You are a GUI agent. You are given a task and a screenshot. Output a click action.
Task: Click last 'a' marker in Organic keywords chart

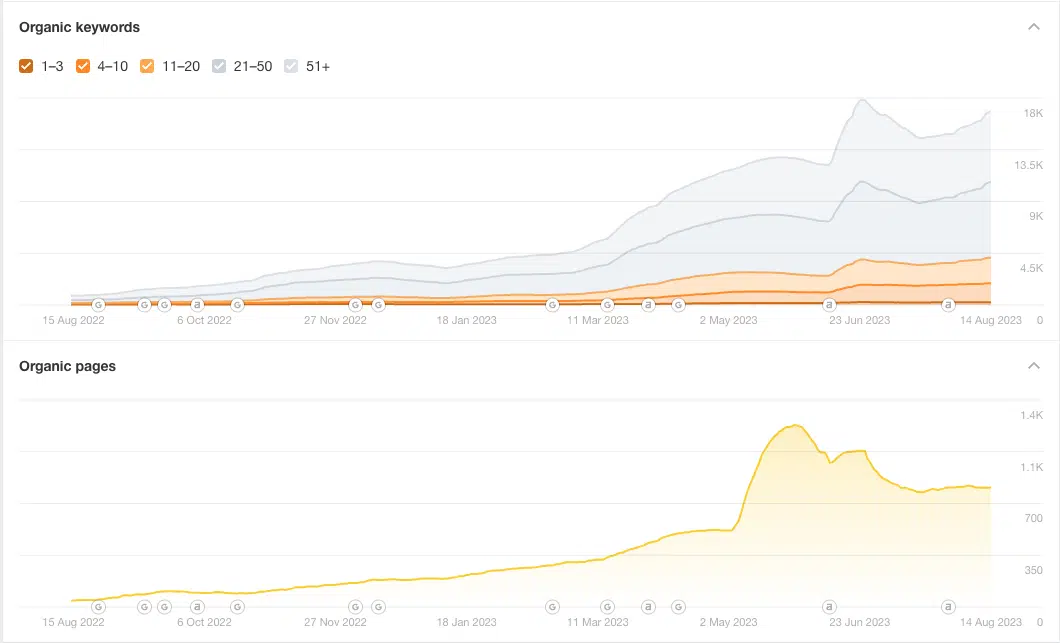click(948, 304)
